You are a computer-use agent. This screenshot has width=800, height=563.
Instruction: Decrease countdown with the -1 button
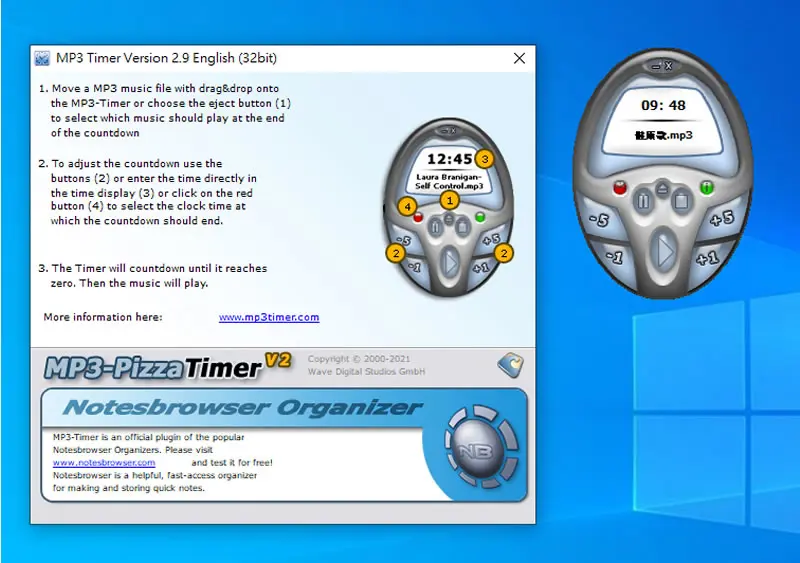[614, 257]
